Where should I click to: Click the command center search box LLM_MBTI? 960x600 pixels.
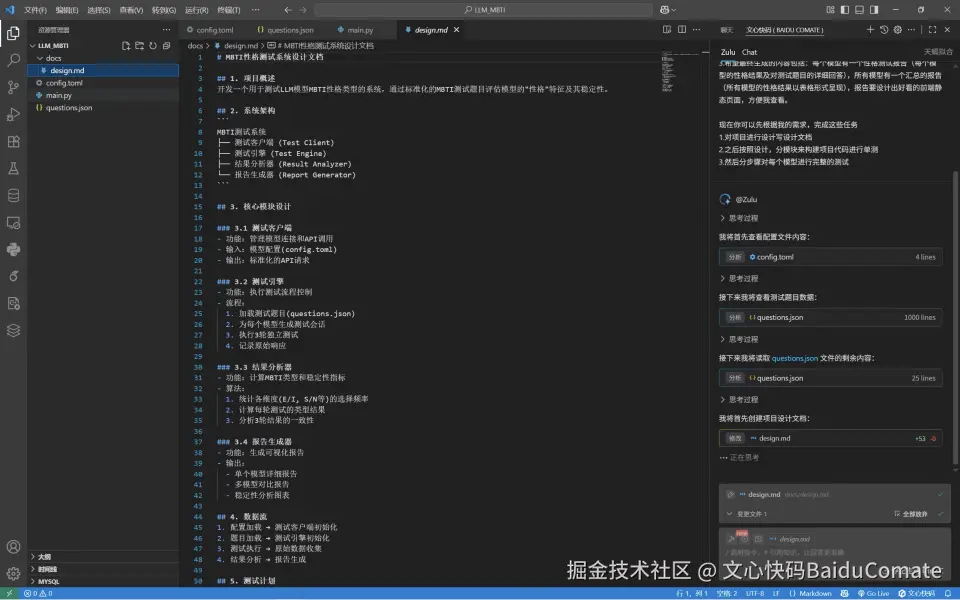[484, 10]
